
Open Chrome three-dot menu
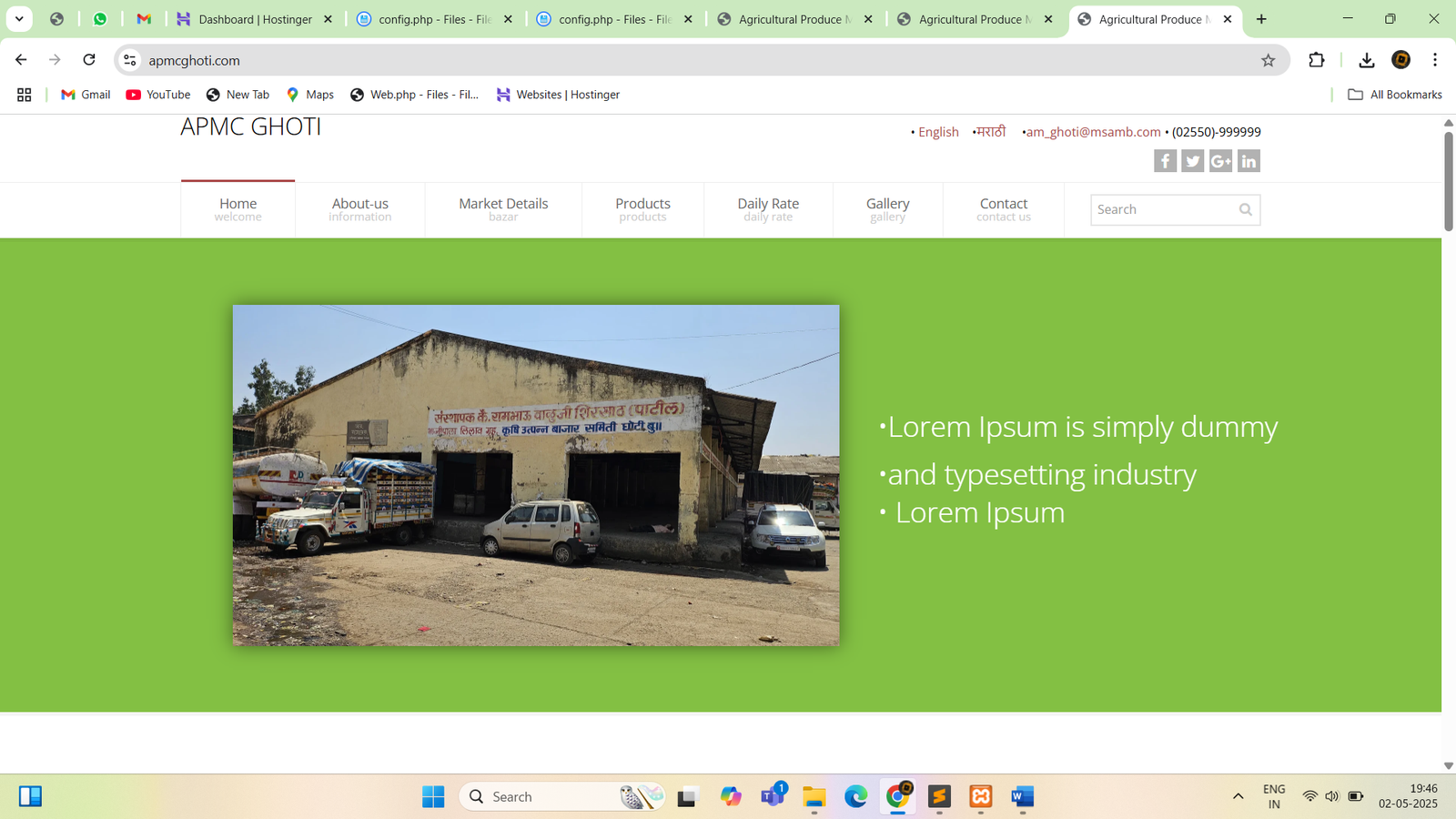[x=1434, y=60]
